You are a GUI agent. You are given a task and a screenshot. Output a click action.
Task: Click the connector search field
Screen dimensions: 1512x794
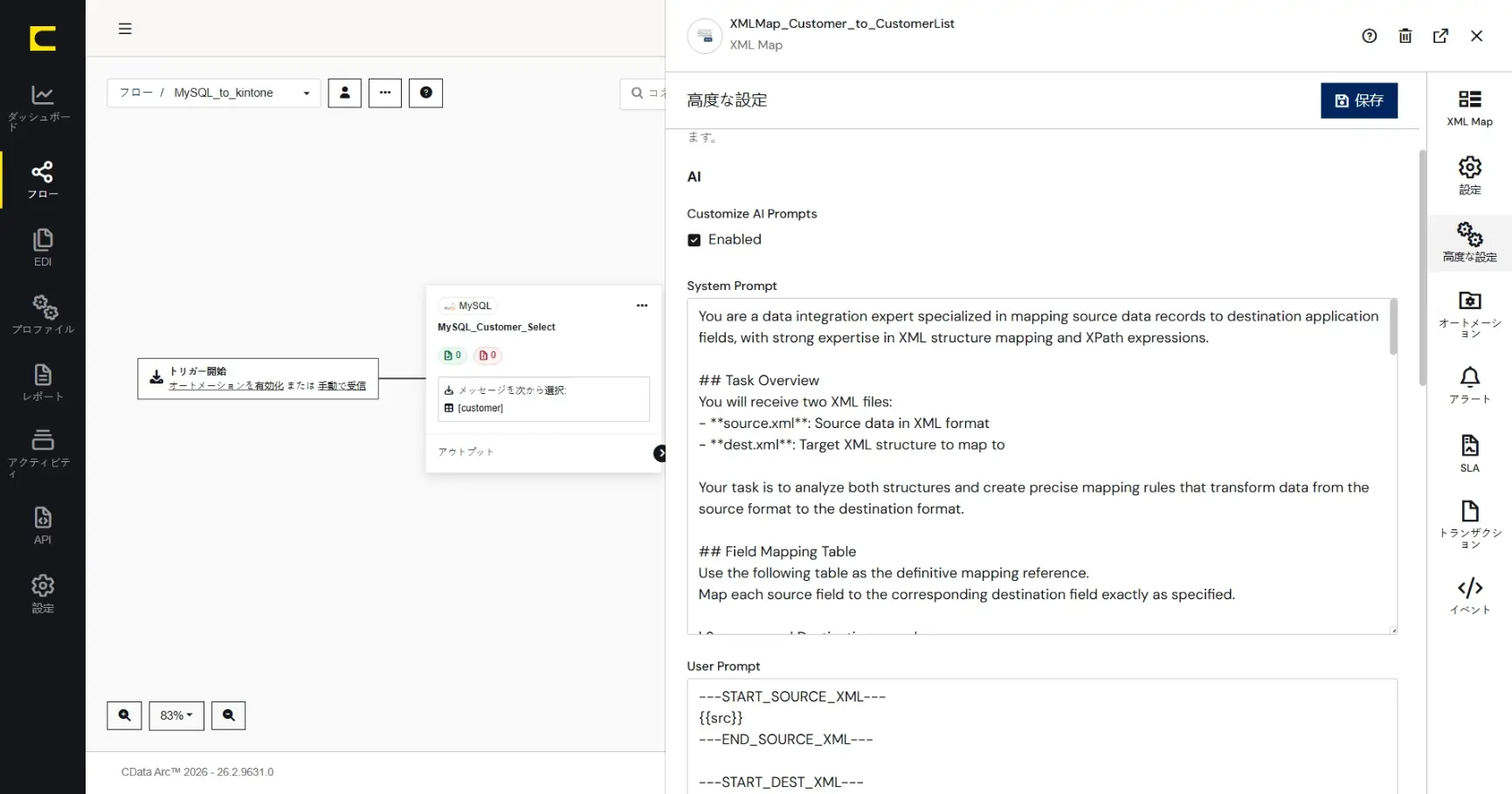click(x=644, y=93)
